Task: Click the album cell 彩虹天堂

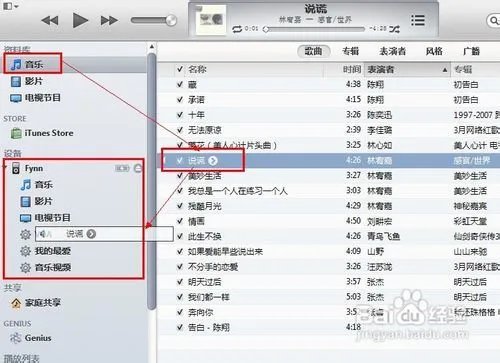Action: tap(470, 221)
